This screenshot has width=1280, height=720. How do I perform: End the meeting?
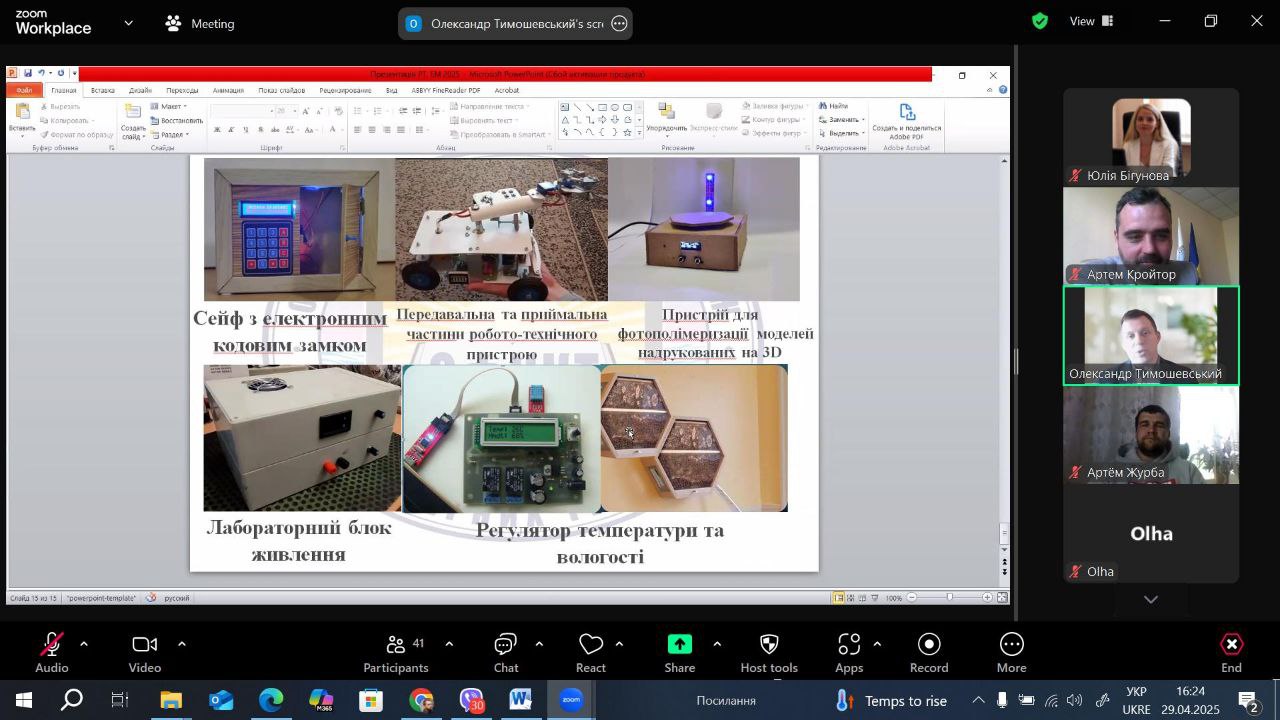1232,652
